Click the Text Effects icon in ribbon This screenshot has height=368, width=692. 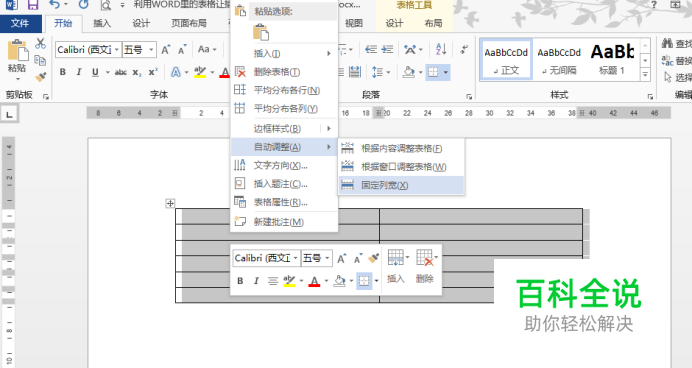click(176, 72)
